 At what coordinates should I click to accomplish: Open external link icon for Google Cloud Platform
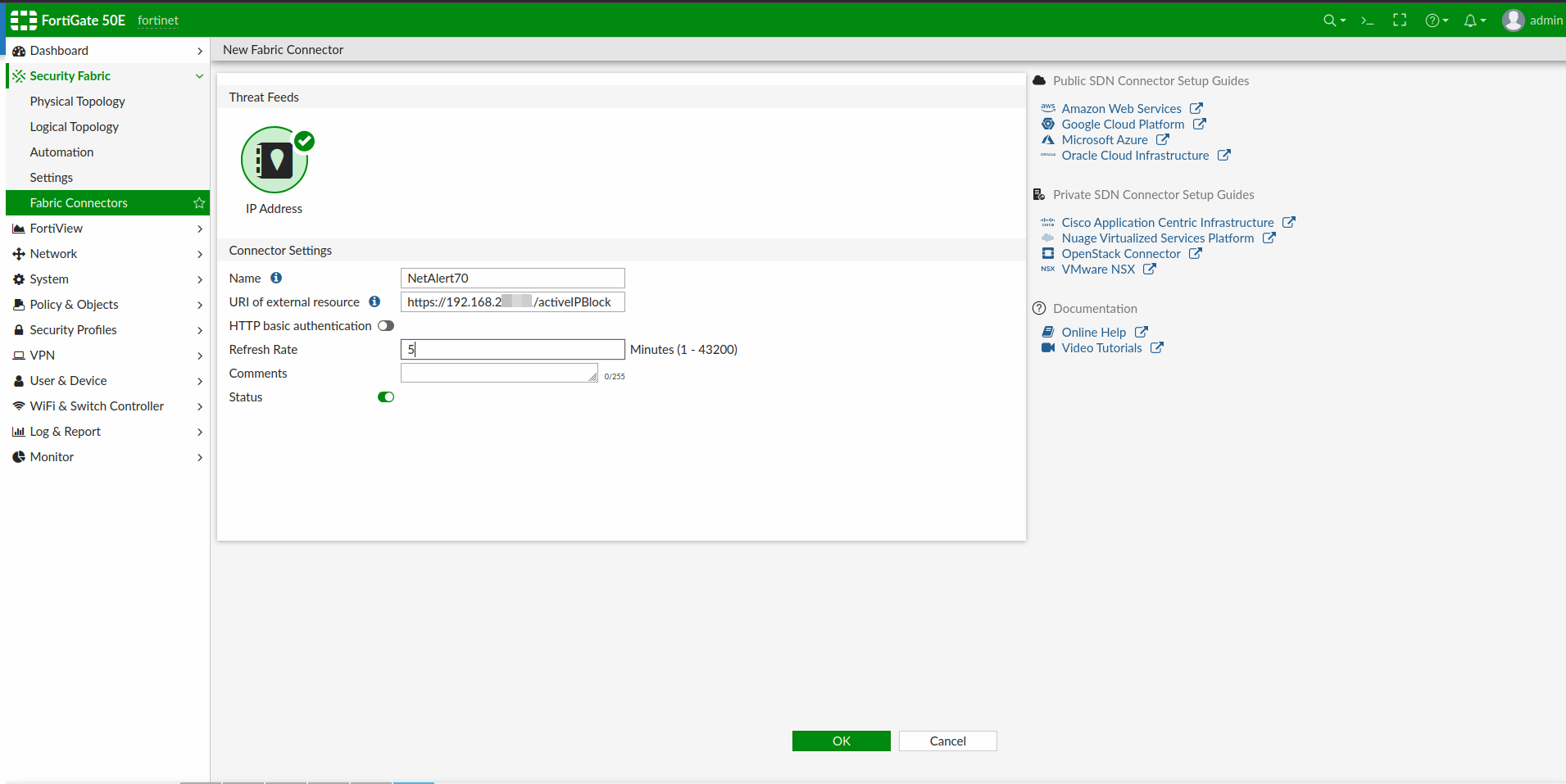coord(1200,124)
